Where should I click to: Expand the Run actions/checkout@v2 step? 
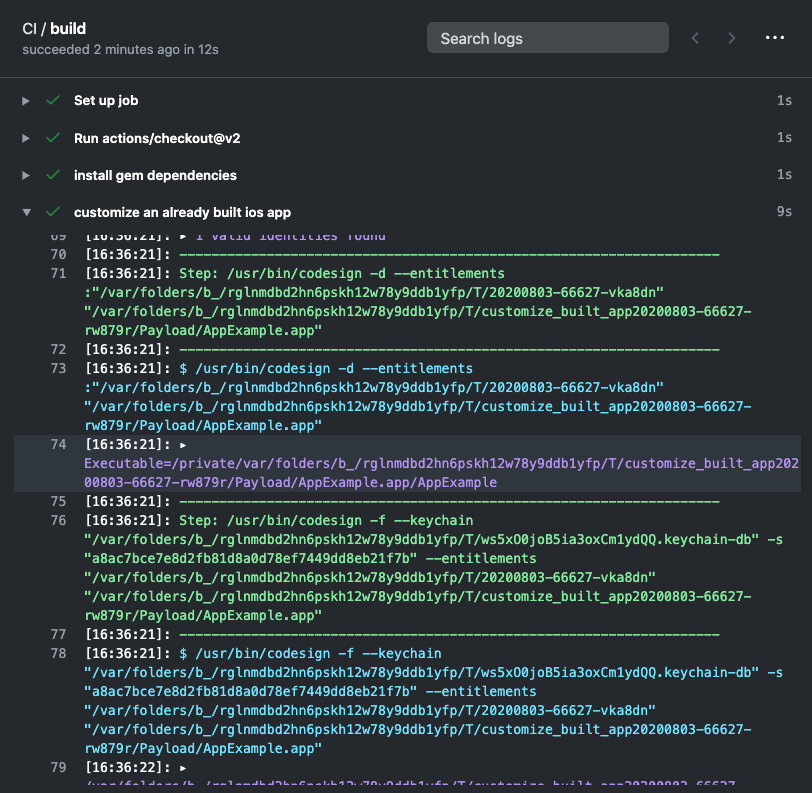(x=26, y=138)
